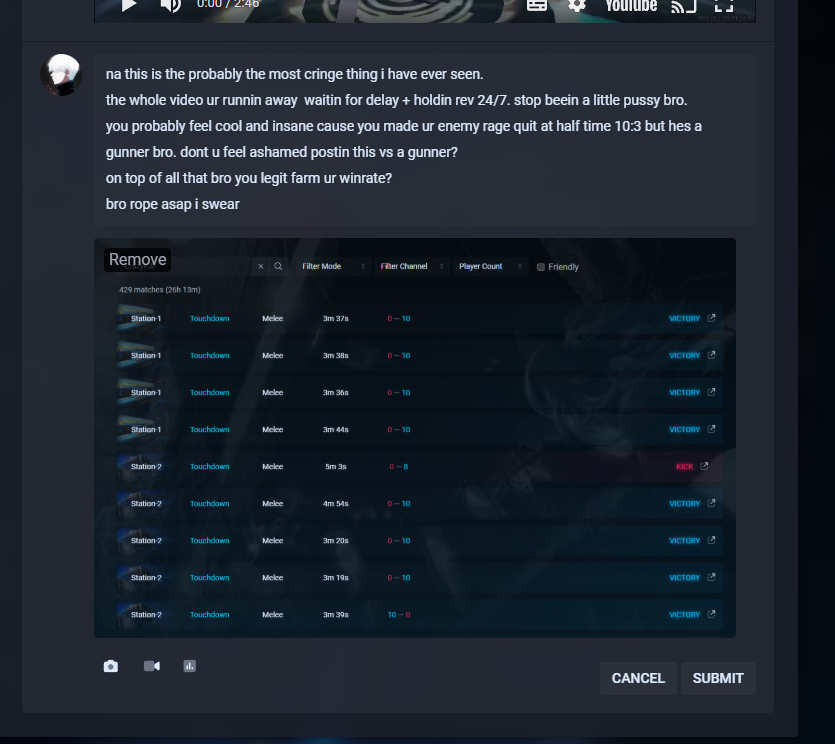835x744 pixels.
Task: Open the YouTube logo link
Action: 631,6
